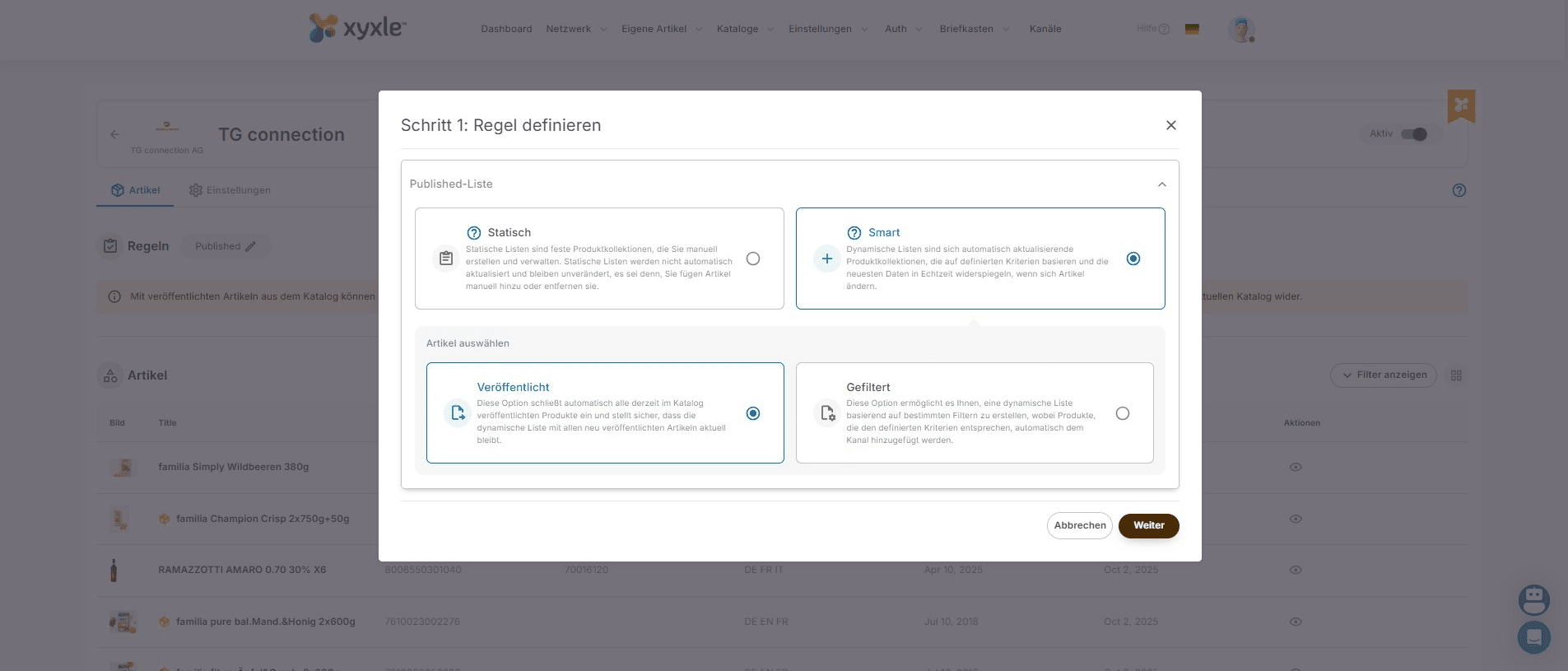Open the user profile avatar
Image resolution: width=1568 pixels, height=671 pixels.
pyautogui.click(x=1240, y=29)
